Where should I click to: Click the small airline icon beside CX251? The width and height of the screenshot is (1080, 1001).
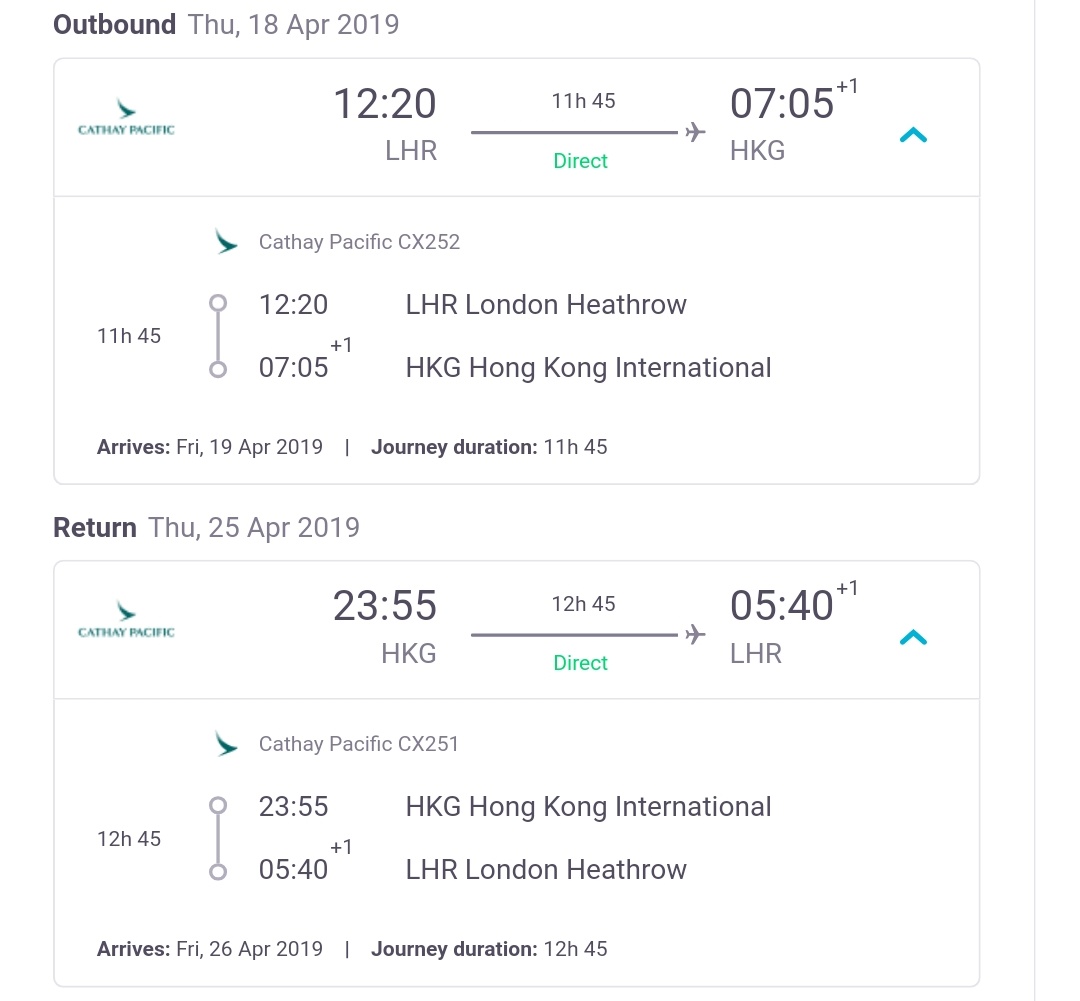(227, 744)
